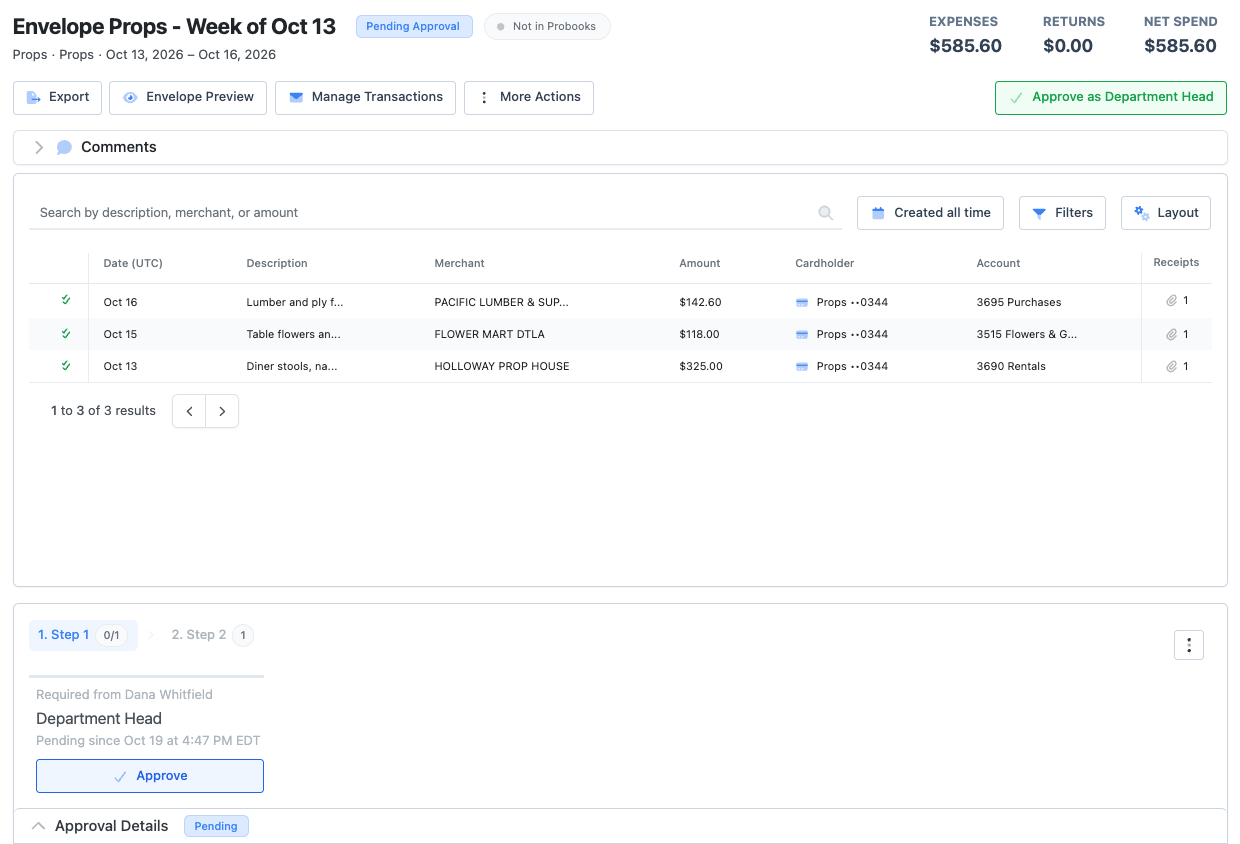Sort by Amount column header
1240x844 pixels.
(x=700, y=264)
